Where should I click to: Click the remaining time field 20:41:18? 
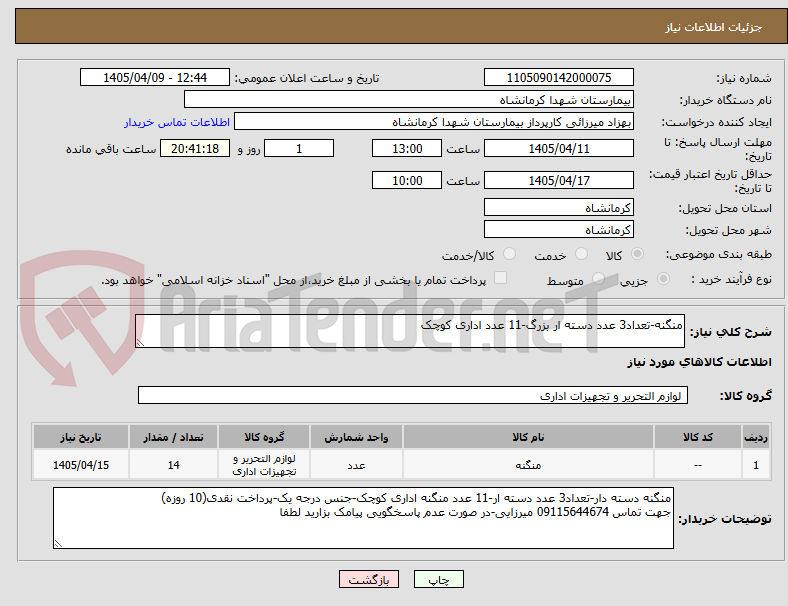coord(195,148)
